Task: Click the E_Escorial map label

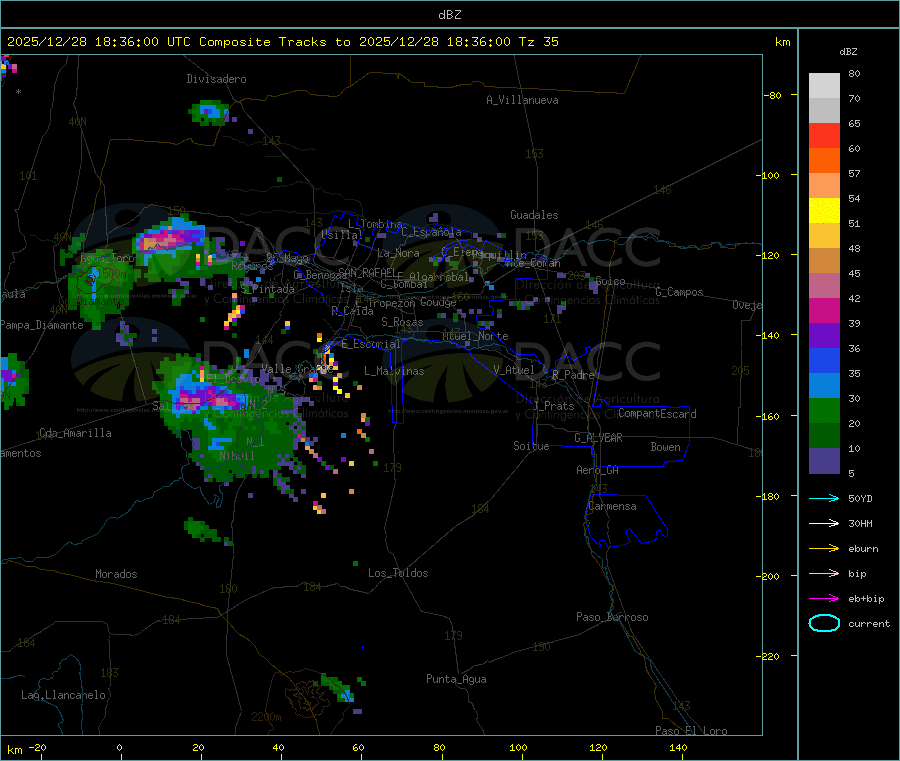Action: pos(371,344)
